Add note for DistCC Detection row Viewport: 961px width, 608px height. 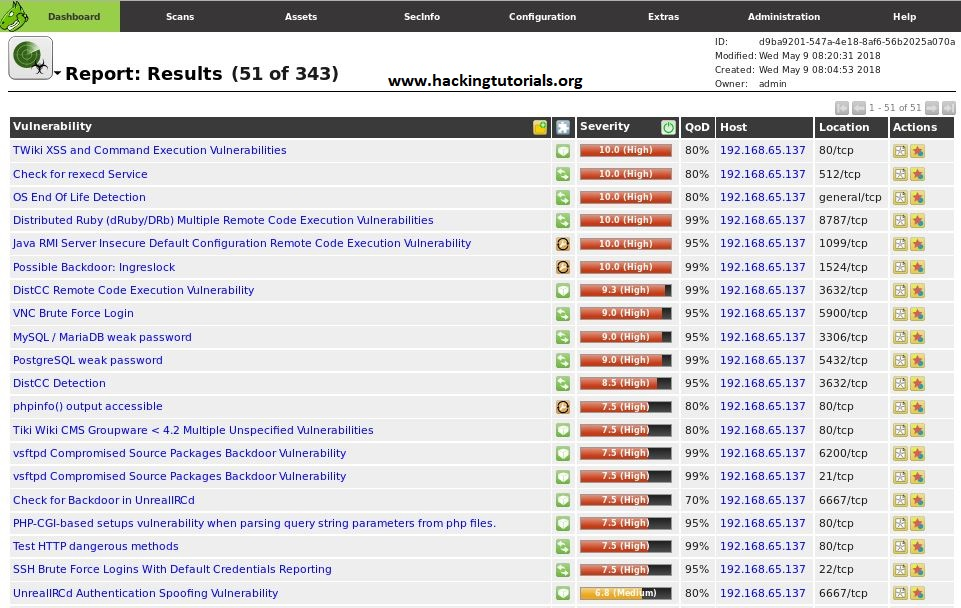(x=900, y=384)
